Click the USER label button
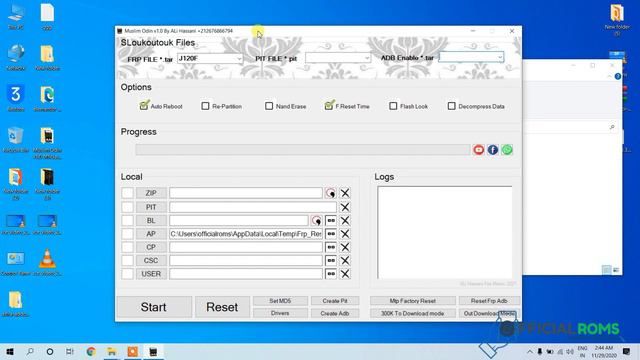Screen dimensions: 640x360 (151, 274)
